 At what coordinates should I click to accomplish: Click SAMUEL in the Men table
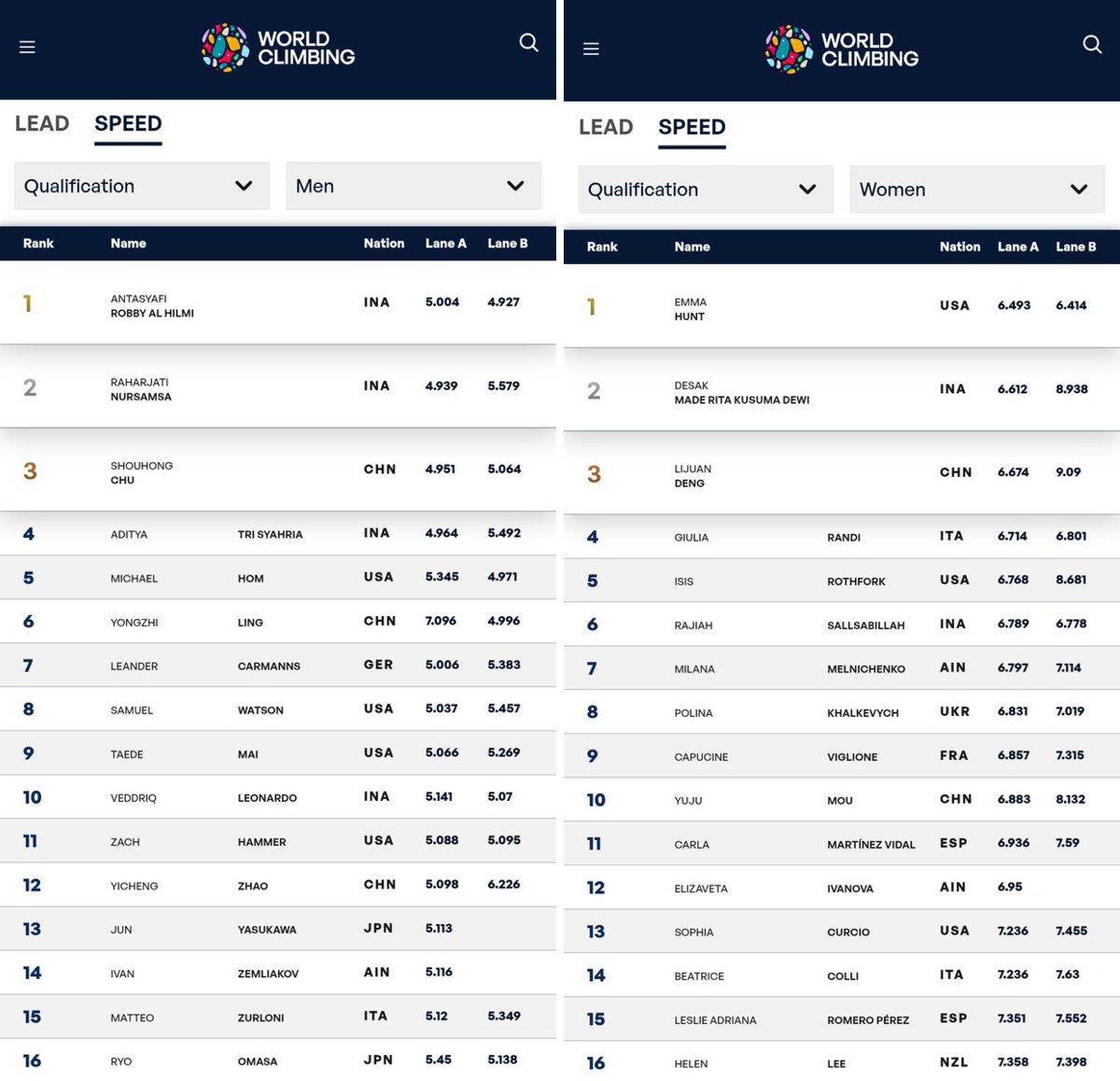[x=132, y=710]
